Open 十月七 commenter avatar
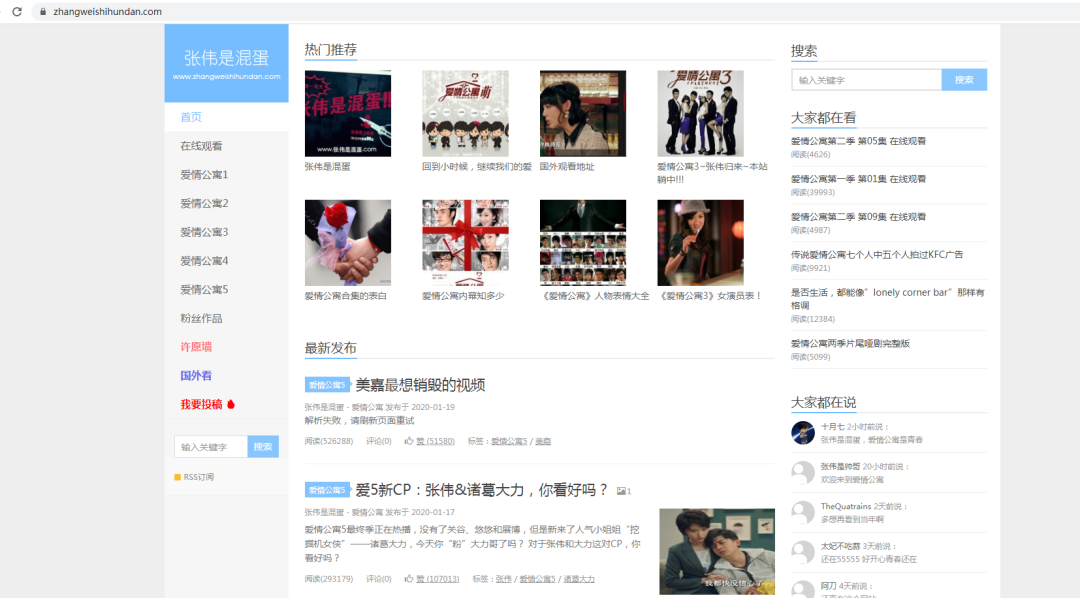1080x598 pixels. click(802, 433)
